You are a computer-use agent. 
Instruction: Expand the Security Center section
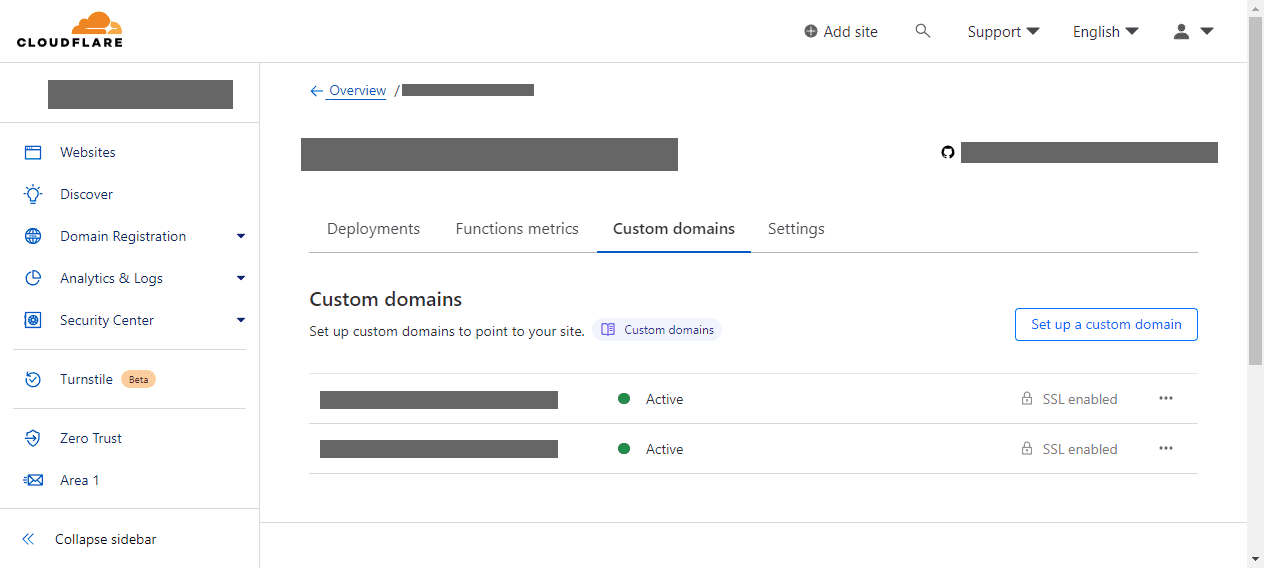click(x=240, y=320)
